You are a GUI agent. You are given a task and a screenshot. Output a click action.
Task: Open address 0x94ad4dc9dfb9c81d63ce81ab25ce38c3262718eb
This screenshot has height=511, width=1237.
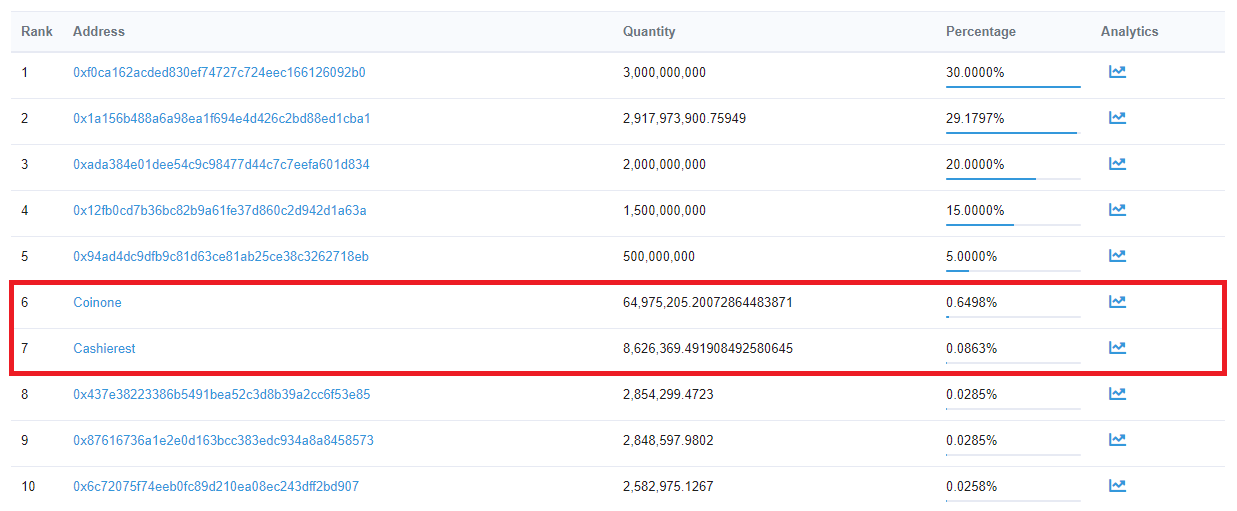pyautogui.click(x=221, y=257)
